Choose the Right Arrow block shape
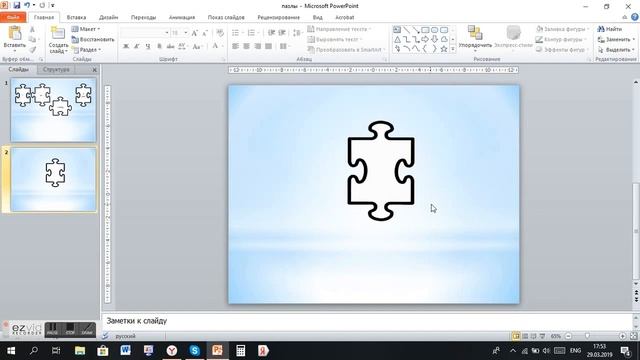Screen dimensions: 640x360 425,39
